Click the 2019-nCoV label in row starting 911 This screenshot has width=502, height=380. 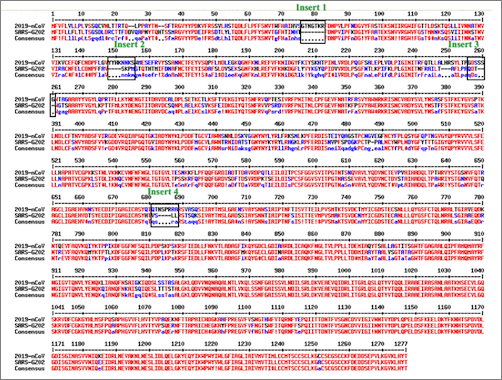(30, 282)
